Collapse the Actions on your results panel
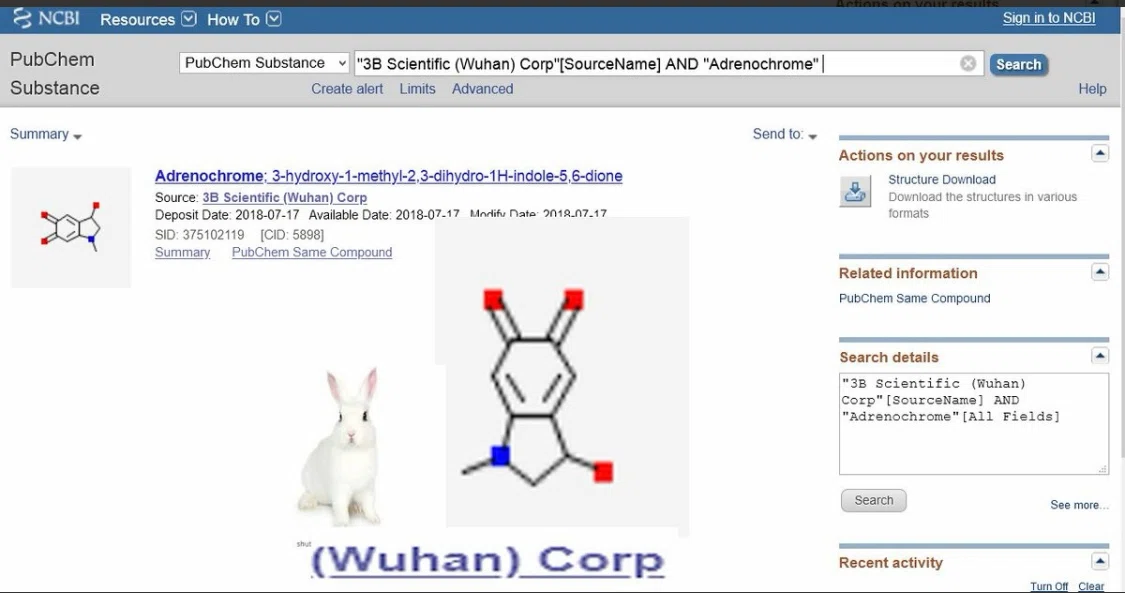The width and height of the screenshot is (1125, 593). pyautogui.click(x=1099, y=153)
